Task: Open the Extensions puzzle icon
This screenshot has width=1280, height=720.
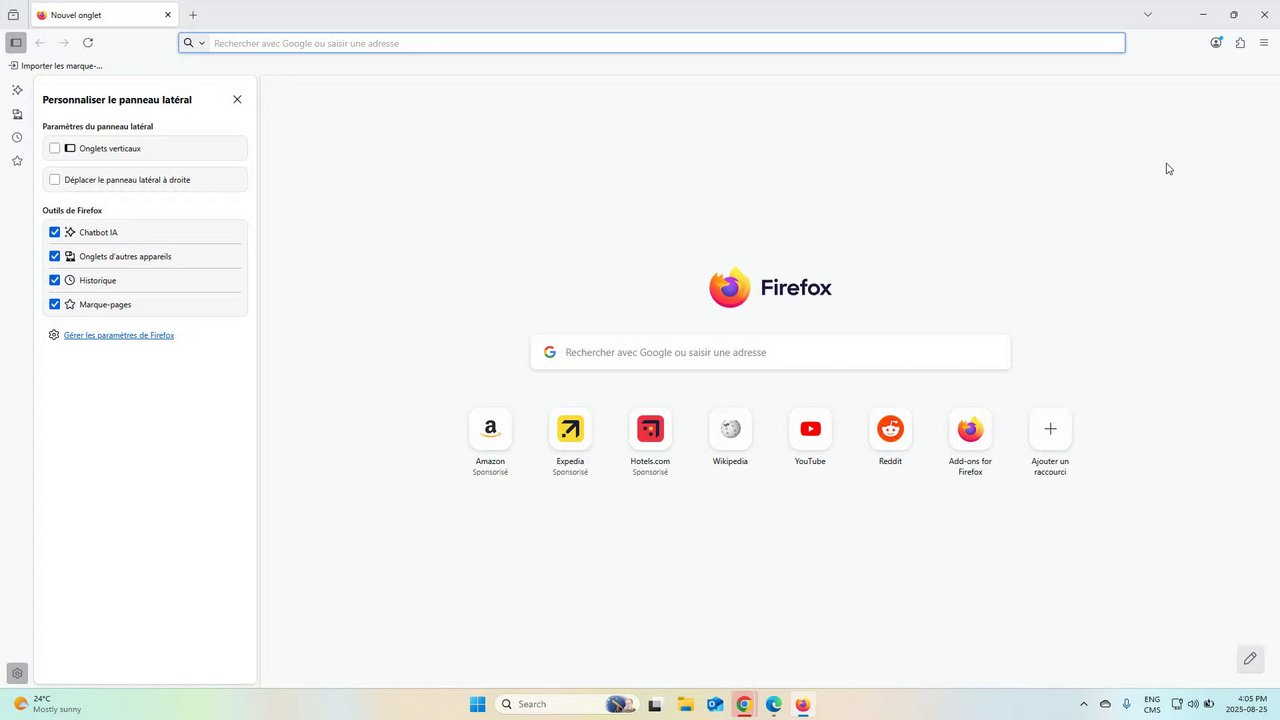Action: (1240, 43)
